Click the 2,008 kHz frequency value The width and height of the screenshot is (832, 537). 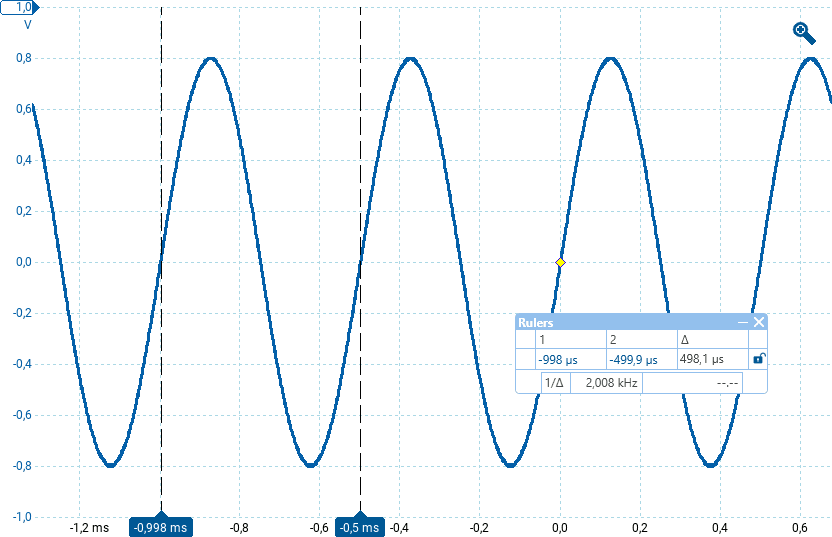[611, 383]
